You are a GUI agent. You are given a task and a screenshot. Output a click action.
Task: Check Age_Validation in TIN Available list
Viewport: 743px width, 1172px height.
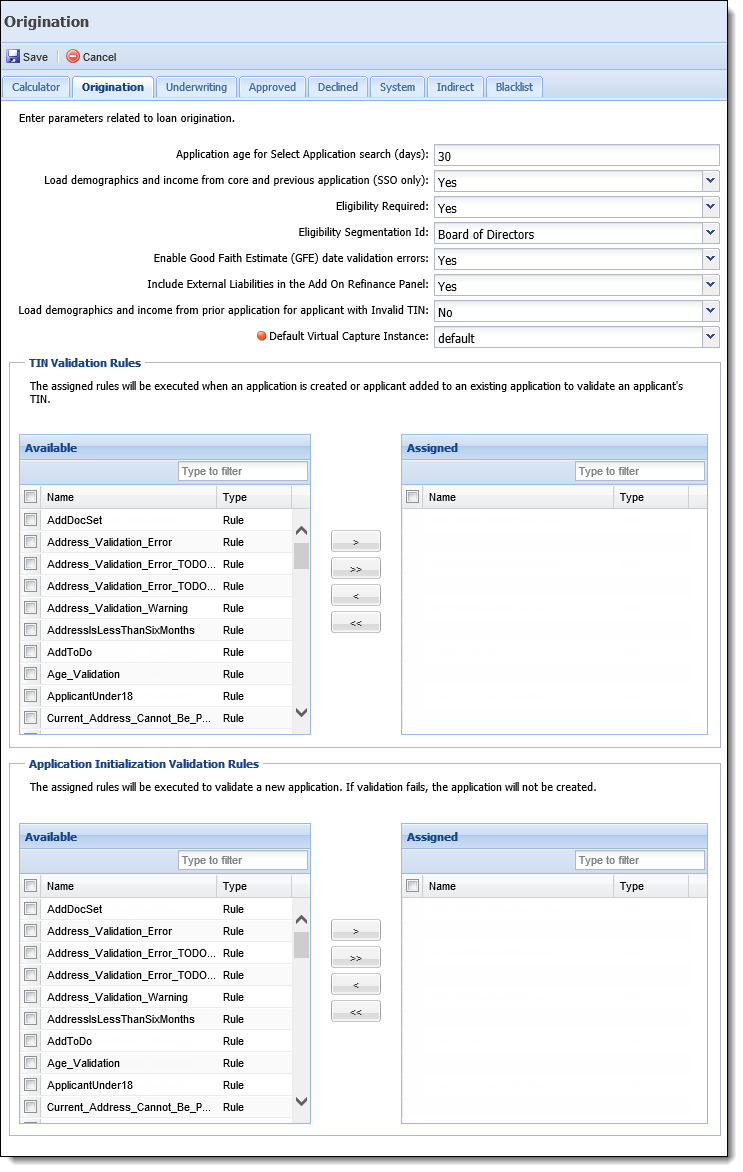[x=31, y=673]
